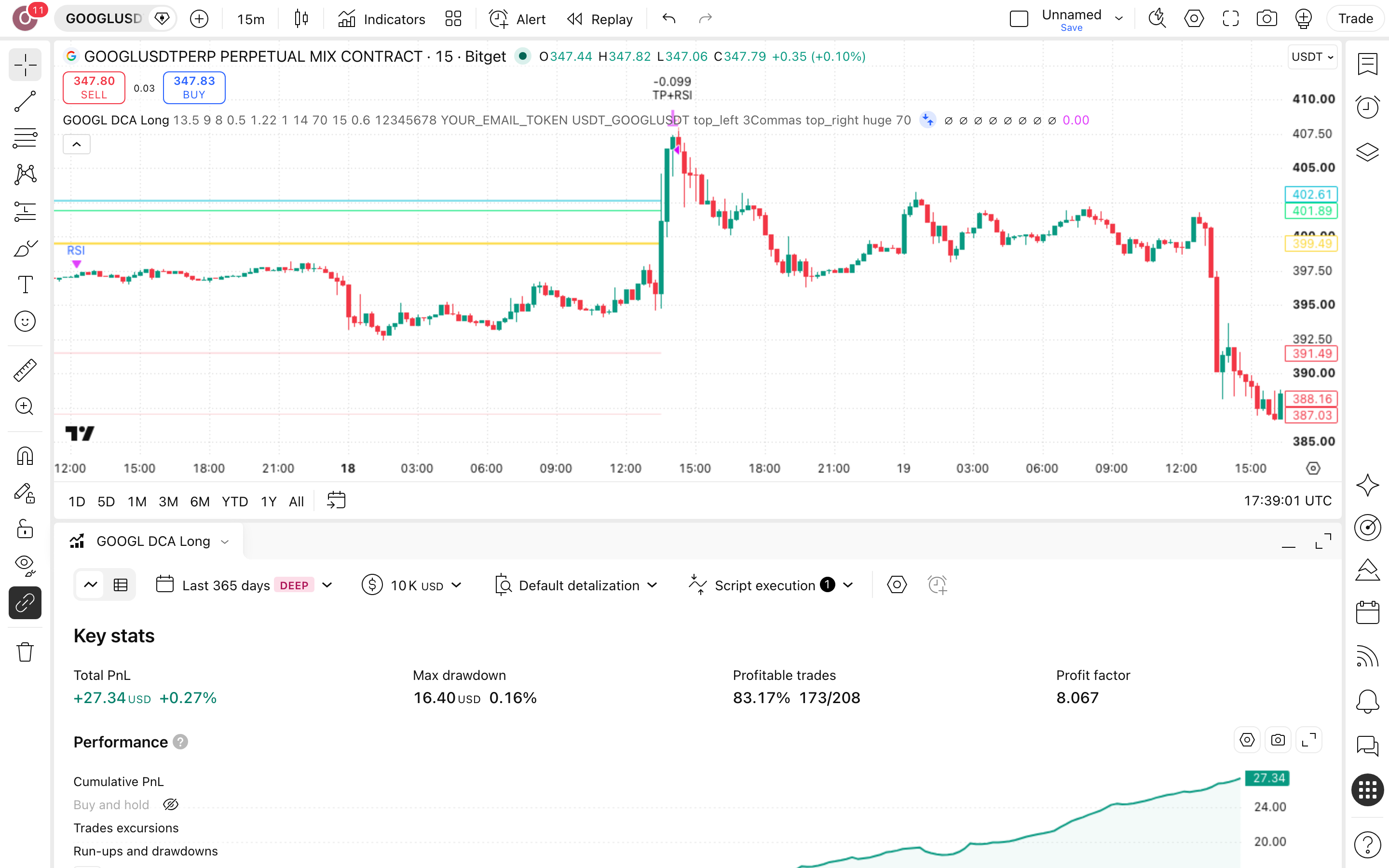
Task: Select the 1M time range
Action: [136, 501]
